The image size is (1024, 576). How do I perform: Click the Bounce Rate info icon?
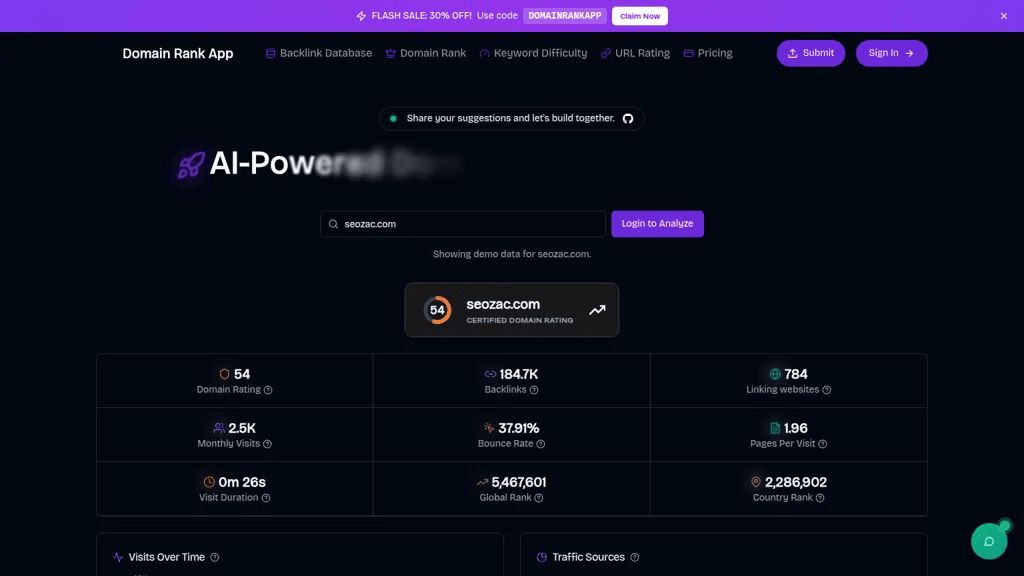[541, 444]
